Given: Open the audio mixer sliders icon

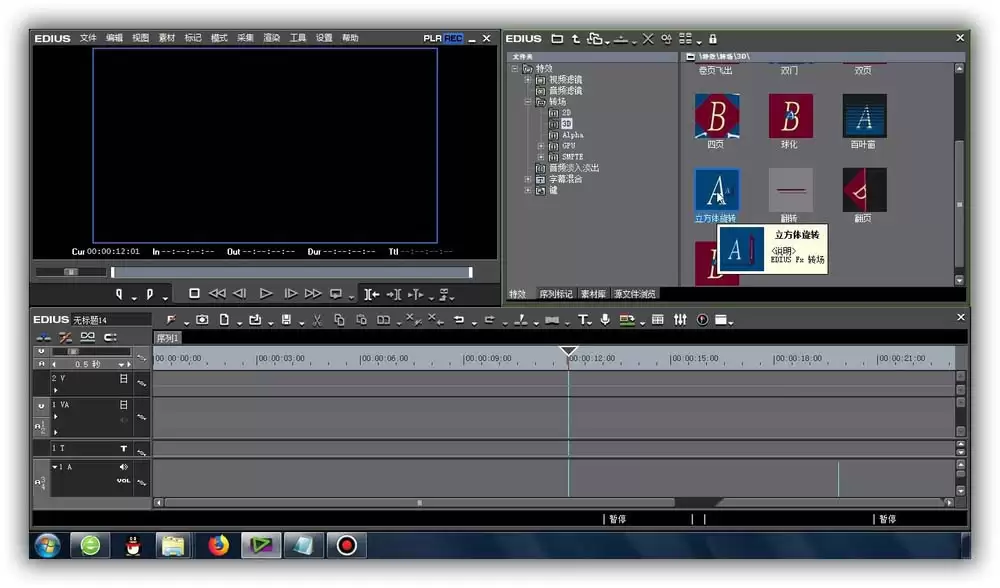Looking at the screenshot, I should click(x=680, y=320).
